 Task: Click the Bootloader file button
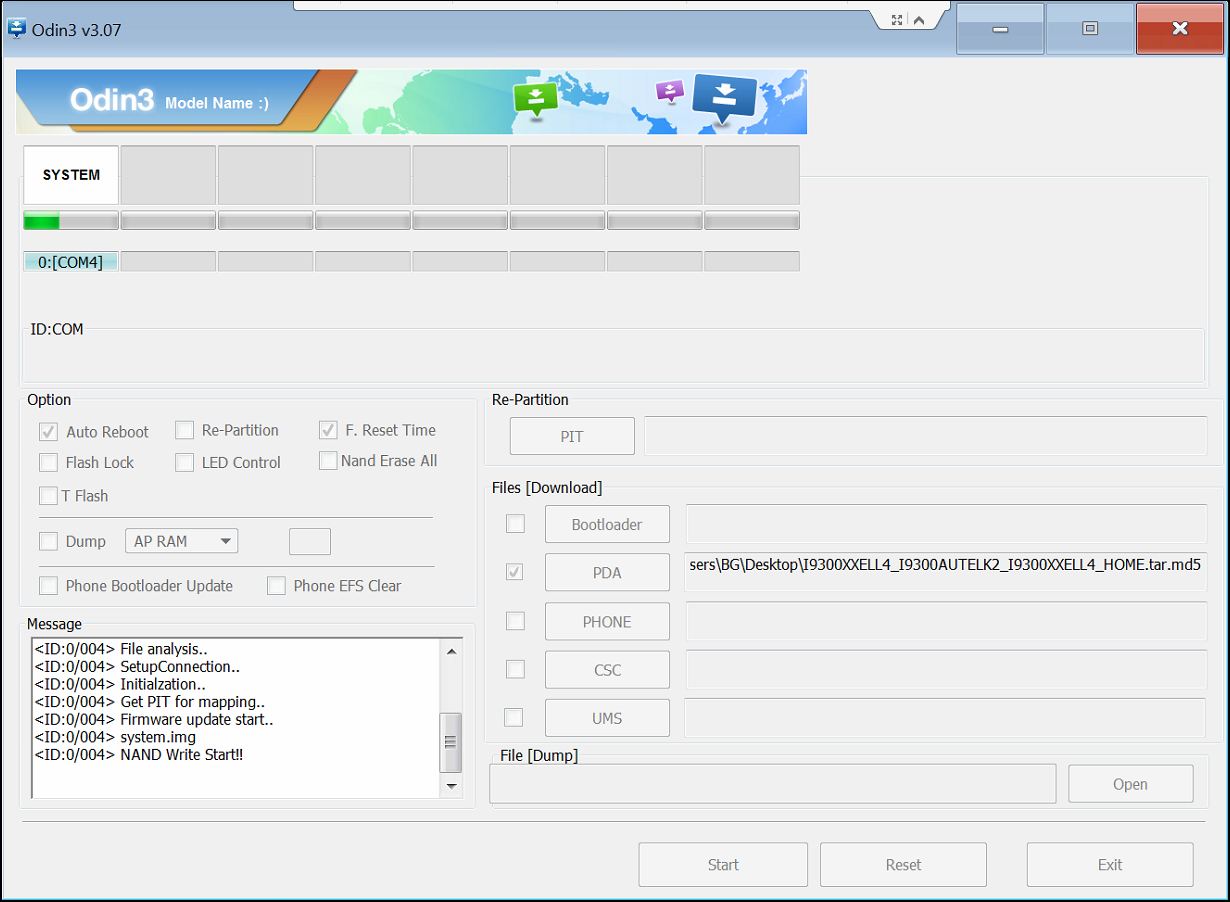tap(607, 524)
